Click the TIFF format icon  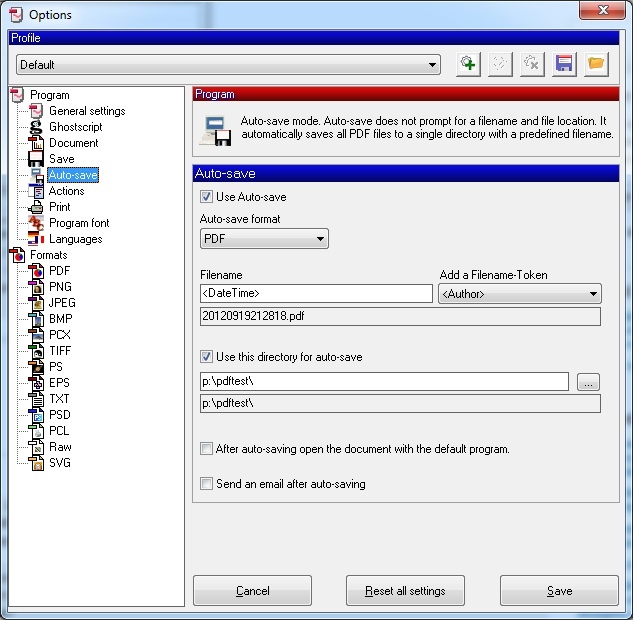coord(36,351)
